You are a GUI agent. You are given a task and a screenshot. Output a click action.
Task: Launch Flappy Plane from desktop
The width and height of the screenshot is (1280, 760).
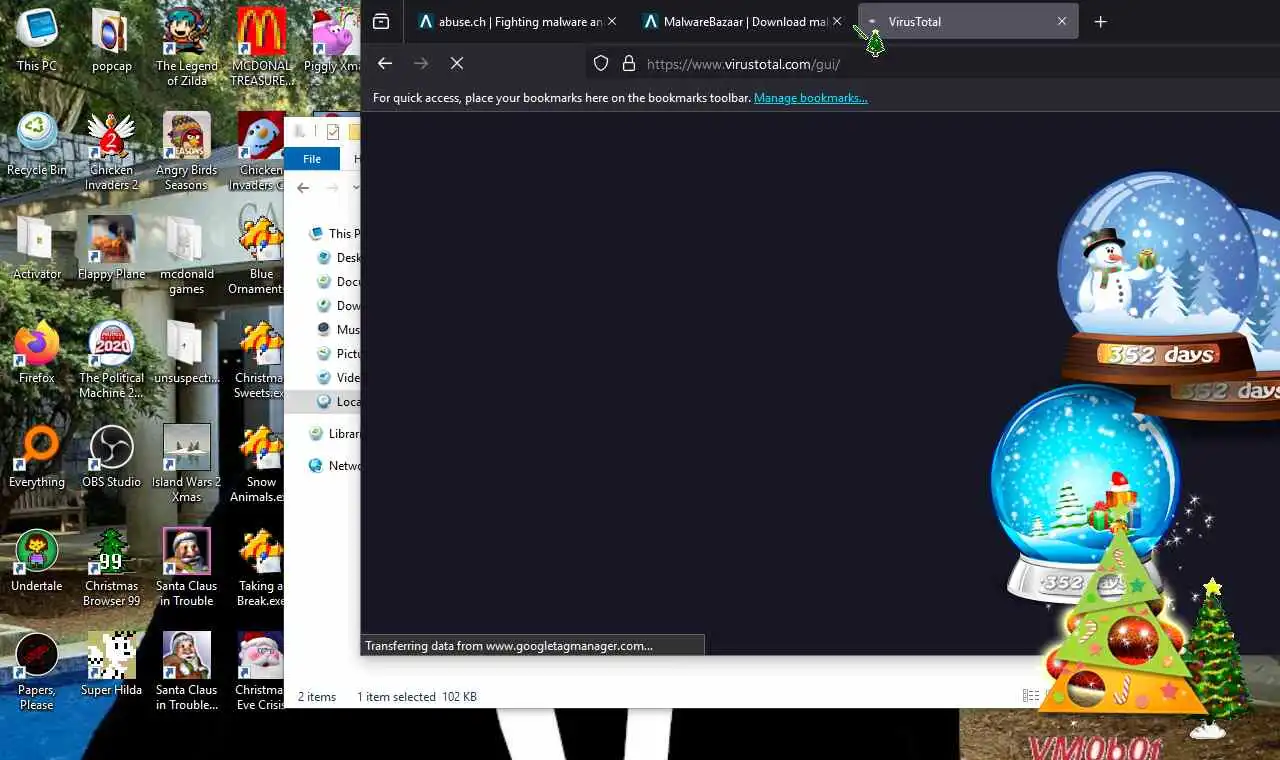click(111, 248)
